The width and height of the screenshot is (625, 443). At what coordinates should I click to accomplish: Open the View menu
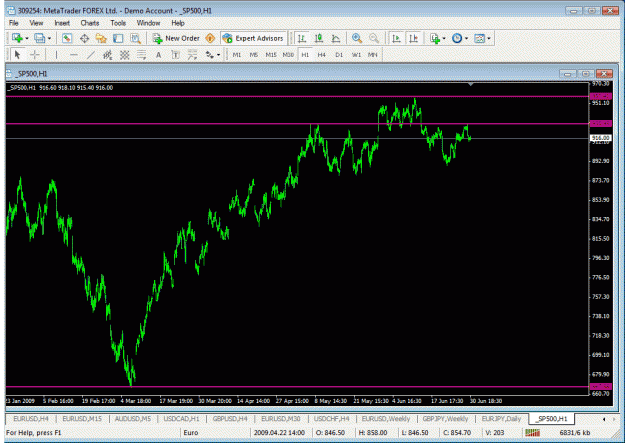[36, 23]
